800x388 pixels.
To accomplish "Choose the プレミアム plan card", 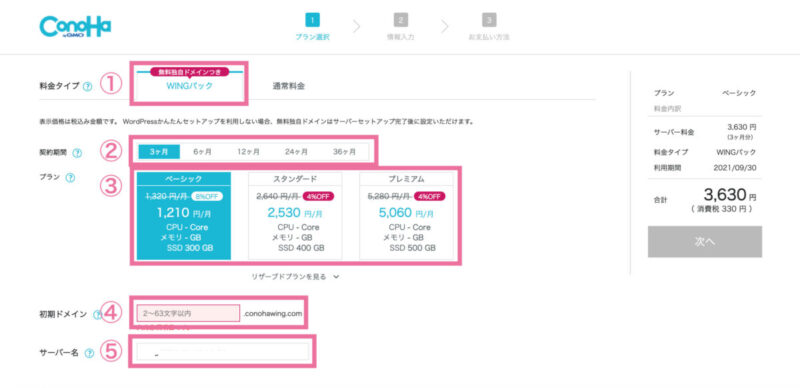I will click(x=406, y=215).
